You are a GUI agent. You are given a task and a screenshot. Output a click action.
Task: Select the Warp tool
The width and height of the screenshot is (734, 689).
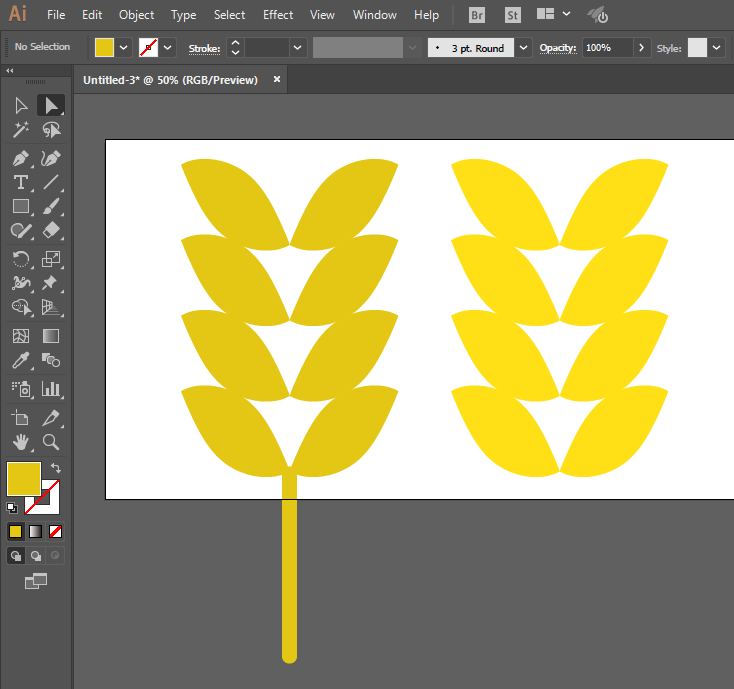21,283
